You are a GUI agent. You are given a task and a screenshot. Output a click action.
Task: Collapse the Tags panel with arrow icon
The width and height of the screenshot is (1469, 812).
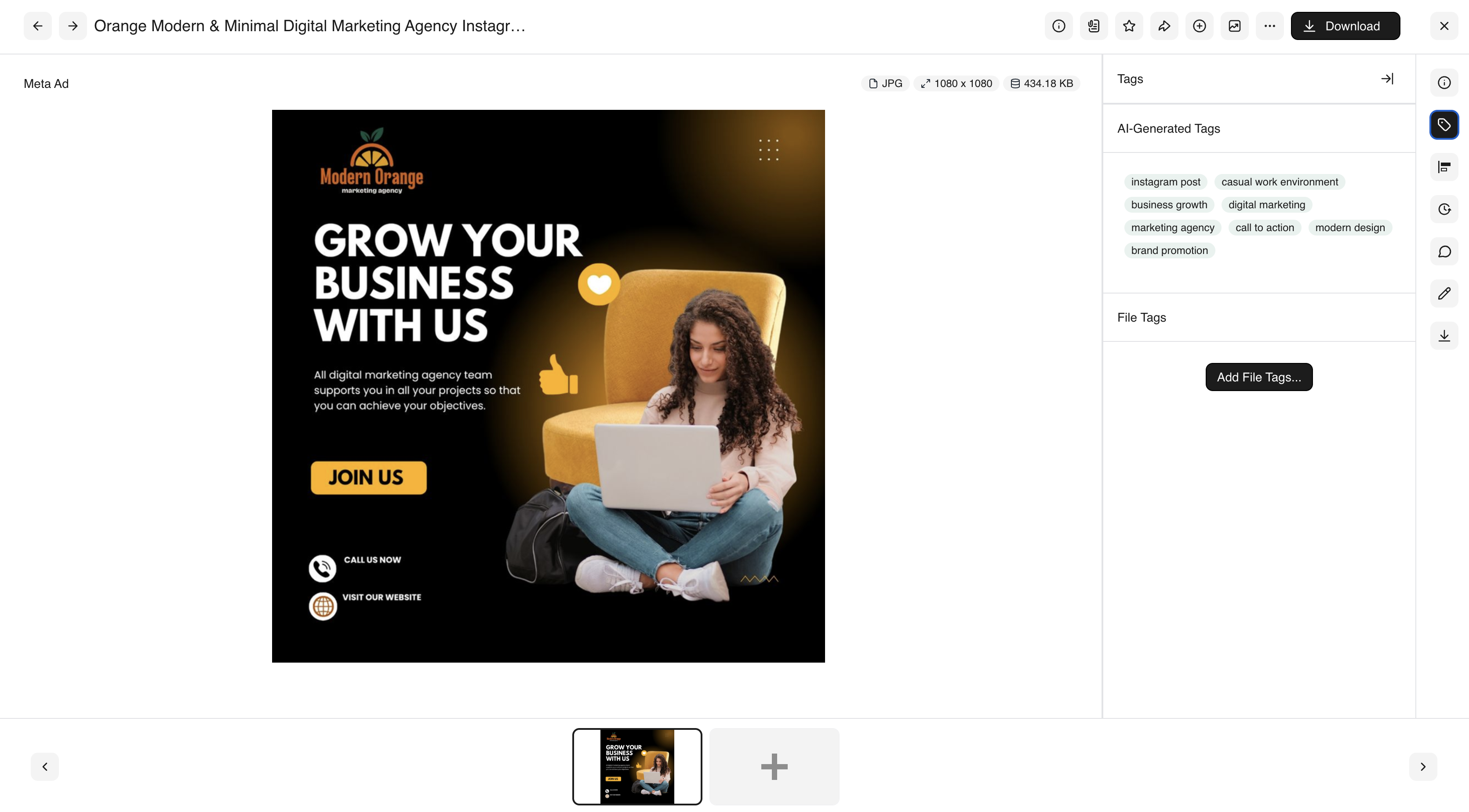1387,79
